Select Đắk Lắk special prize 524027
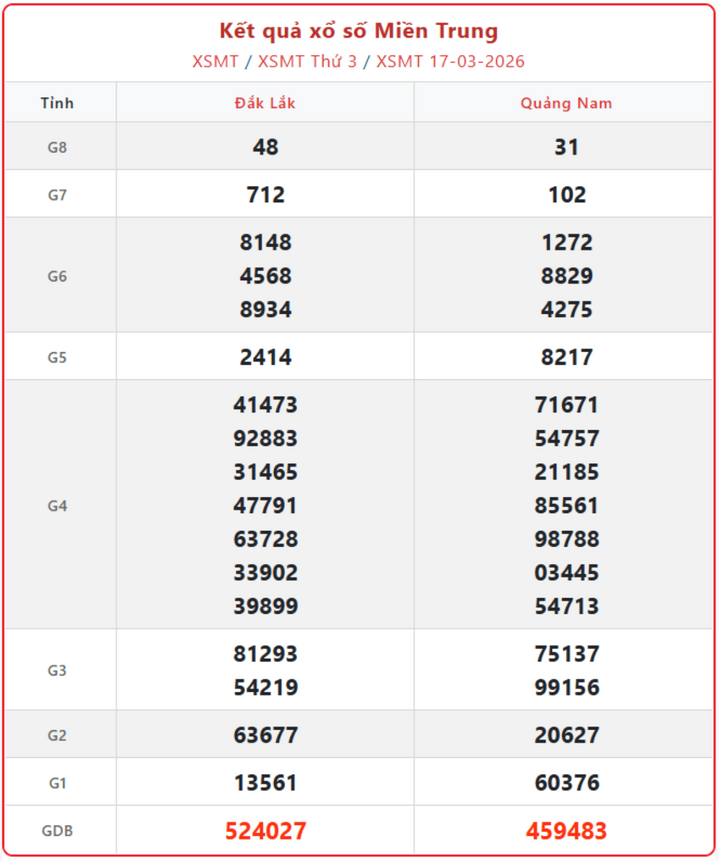 [x=265, y=831]
